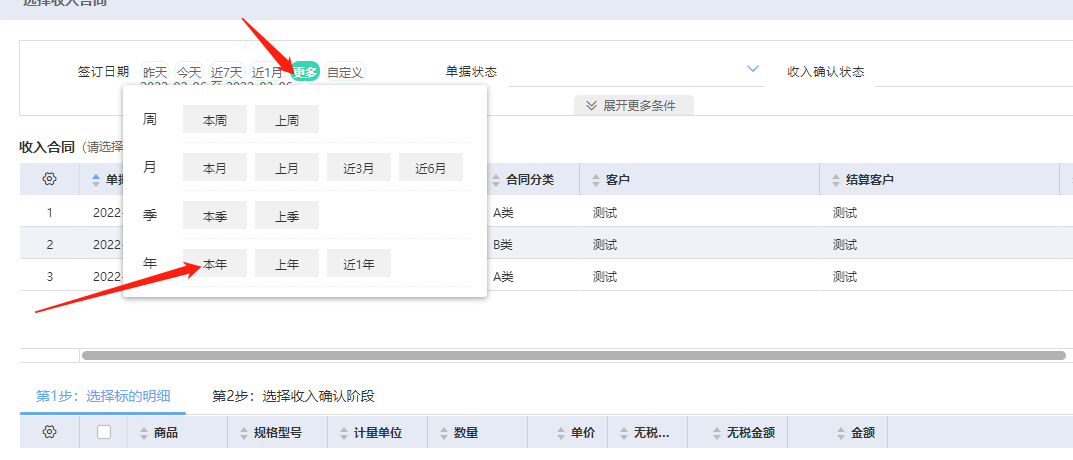
Task: Open the 单据状态 dropdown arrow
Action: [x=753, y=70]
